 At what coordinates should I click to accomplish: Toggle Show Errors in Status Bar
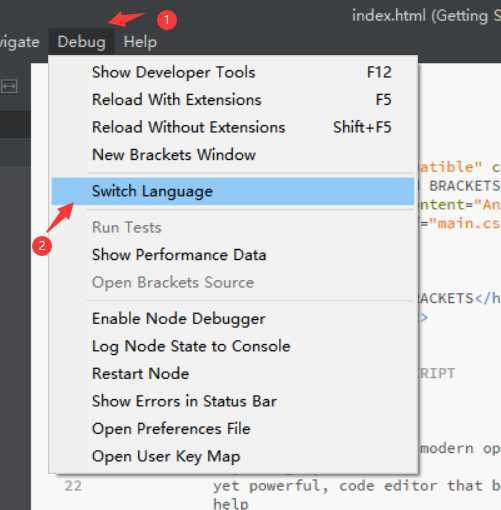pos(233,401)
